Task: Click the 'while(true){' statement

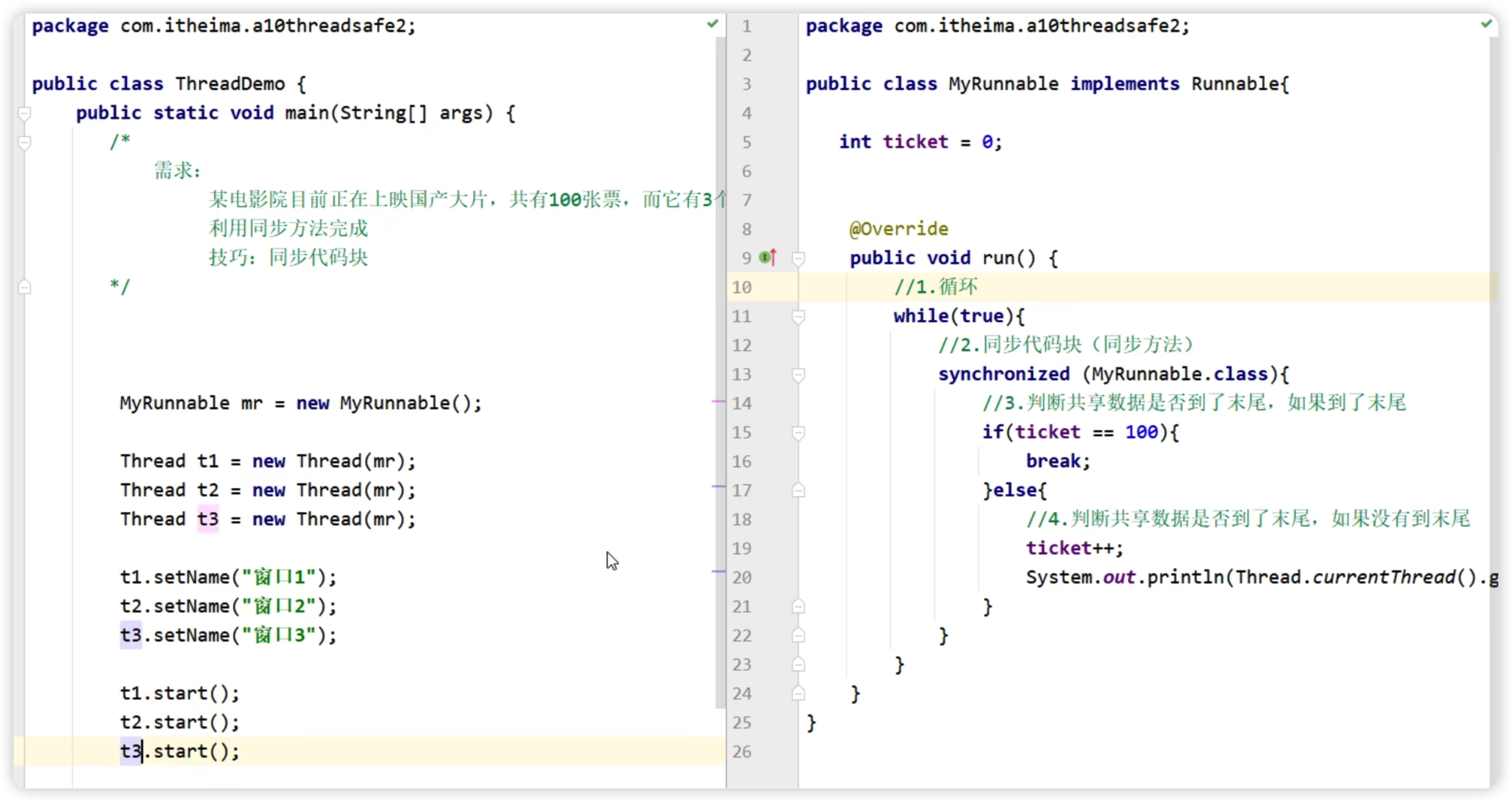Action: point(958,316)
